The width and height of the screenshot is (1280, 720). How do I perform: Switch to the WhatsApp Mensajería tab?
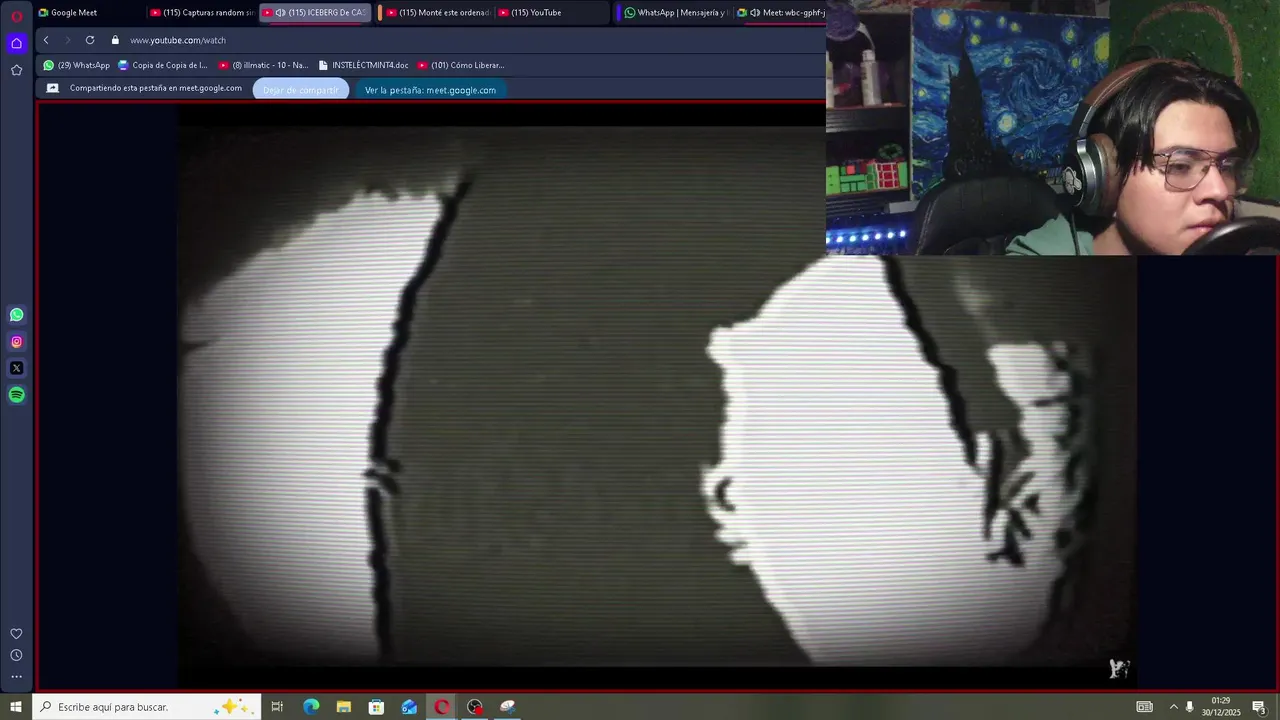(x=675, y=13)
